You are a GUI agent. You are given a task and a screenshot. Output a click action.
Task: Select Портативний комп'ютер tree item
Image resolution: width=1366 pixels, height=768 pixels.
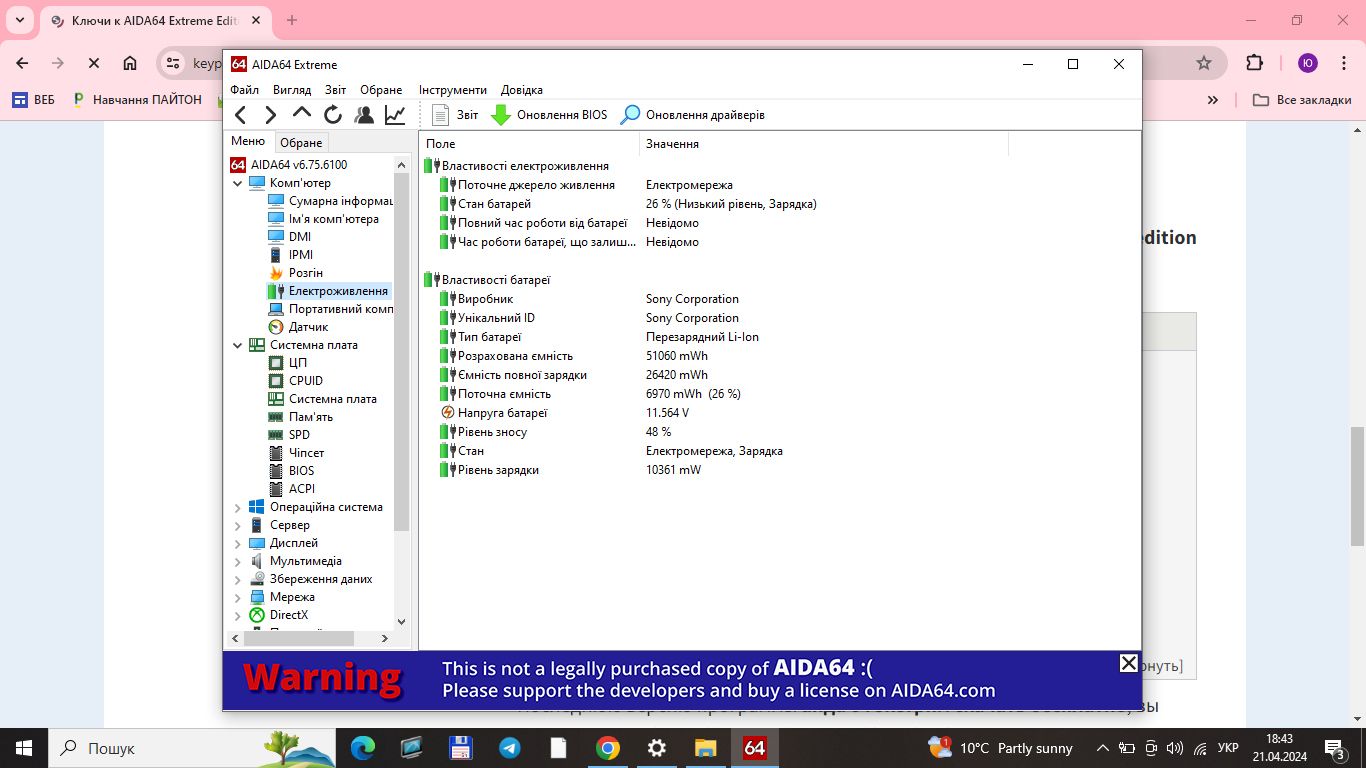click(330, 309)
